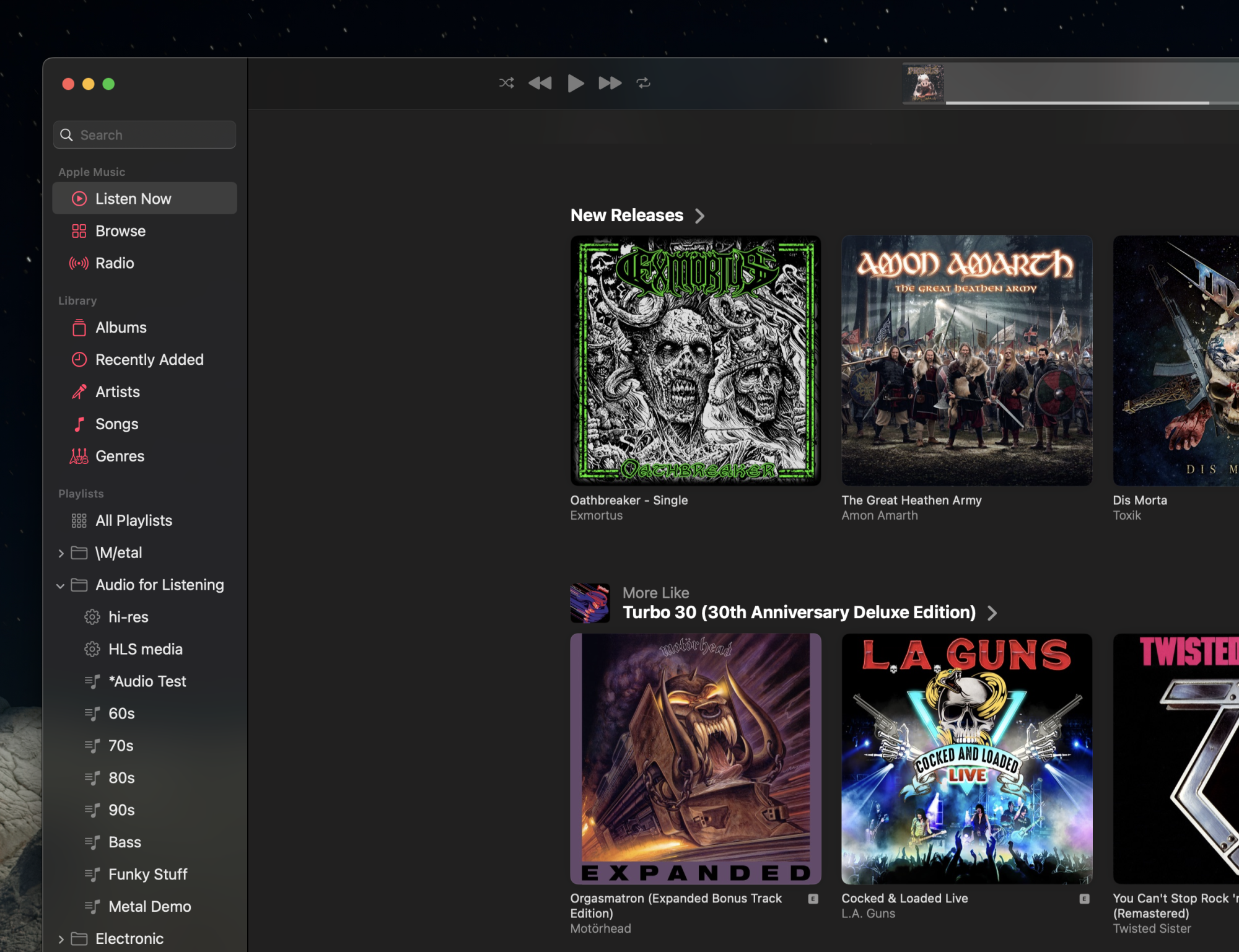Image resolution: width=1239 pixels, height=952 pixels.
Task: Expand the Electronic playlist folder
Action: tap(61, 939)
